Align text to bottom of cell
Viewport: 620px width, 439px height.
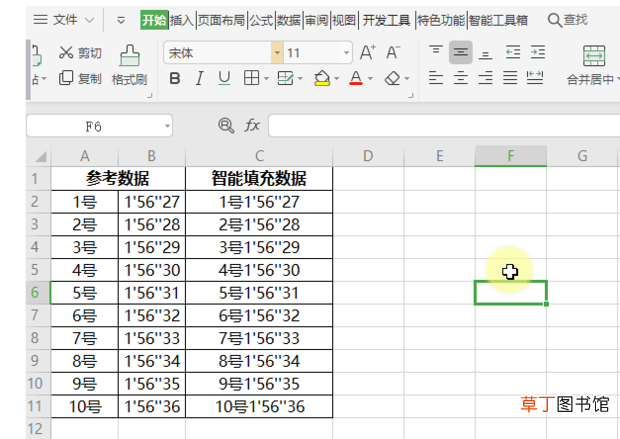[x=485, y=53]
